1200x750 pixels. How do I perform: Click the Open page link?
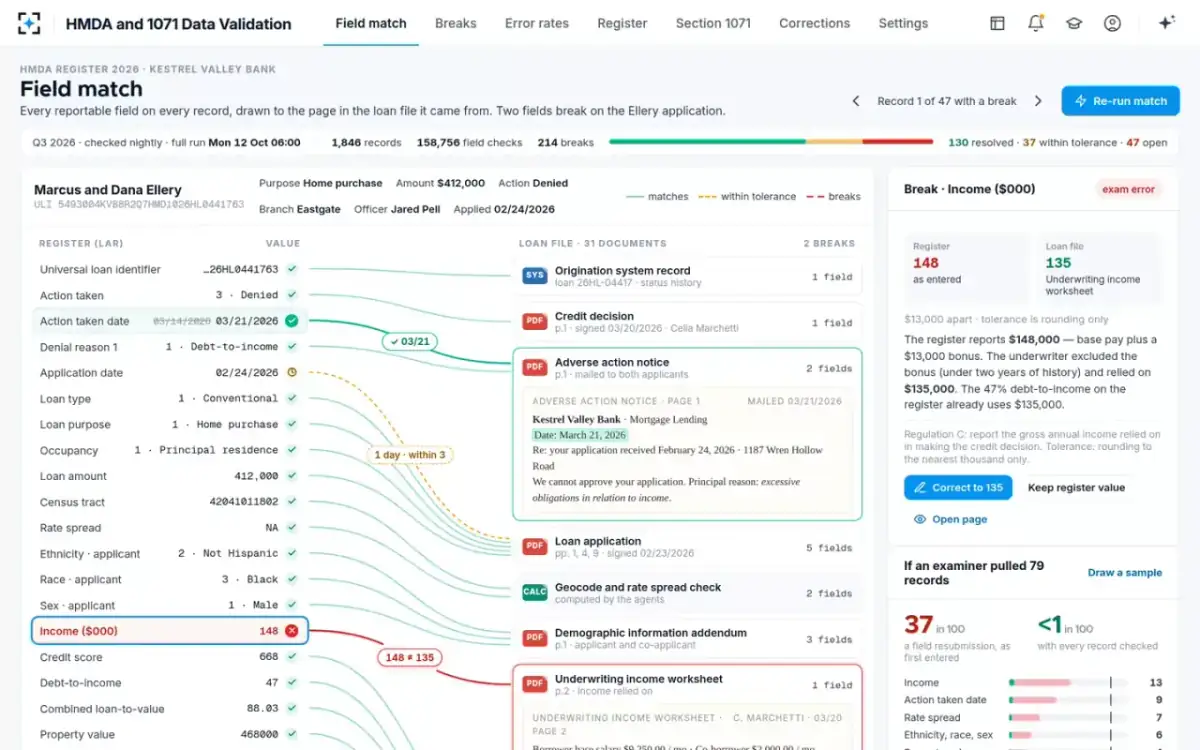[951, 519]
